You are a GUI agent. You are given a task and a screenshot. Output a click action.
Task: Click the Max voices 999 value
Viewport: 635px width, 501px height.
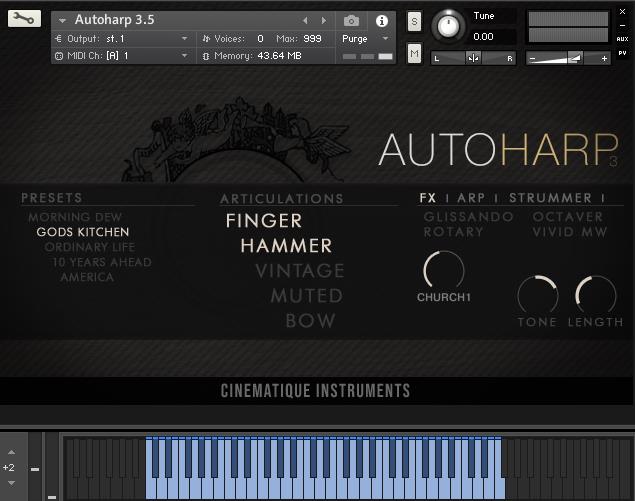pyautogui.click(x=312, y=39)
